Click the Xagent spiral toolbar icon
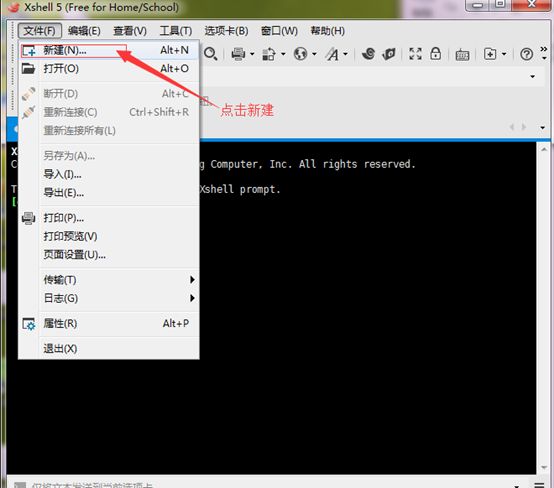Image resolution: width=554 pixels, height=488 pixels. 368,54
